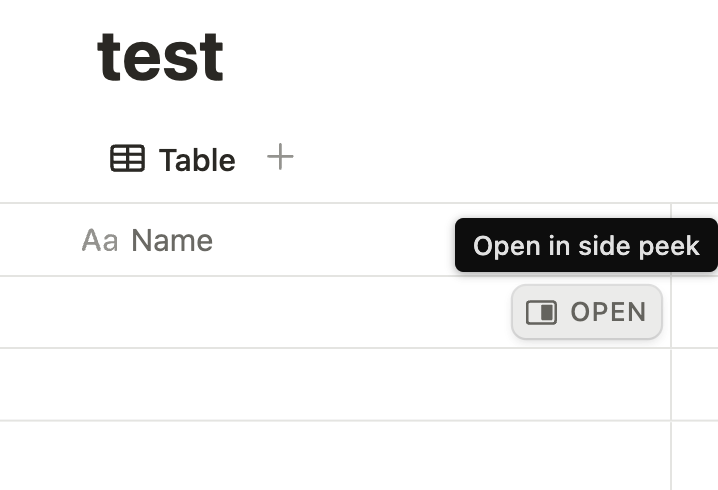Click the "Open in side peek" tooltip
Image resolution: width=718 pixels, height=490 pixels.
585,246
